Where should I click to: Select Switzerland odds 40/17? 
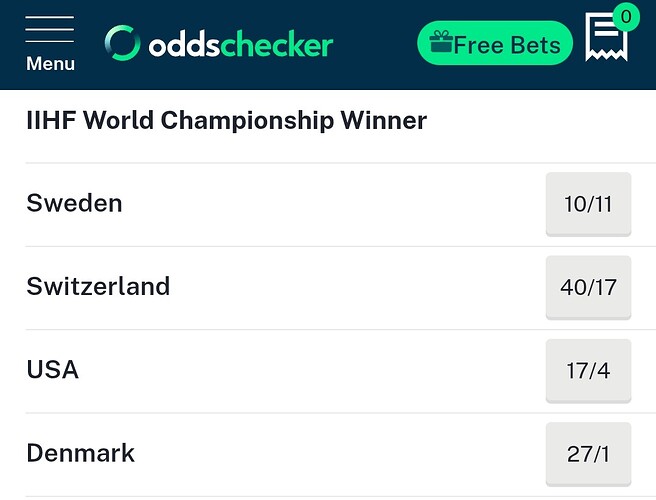pyautogui.click(x=588, y=287)
